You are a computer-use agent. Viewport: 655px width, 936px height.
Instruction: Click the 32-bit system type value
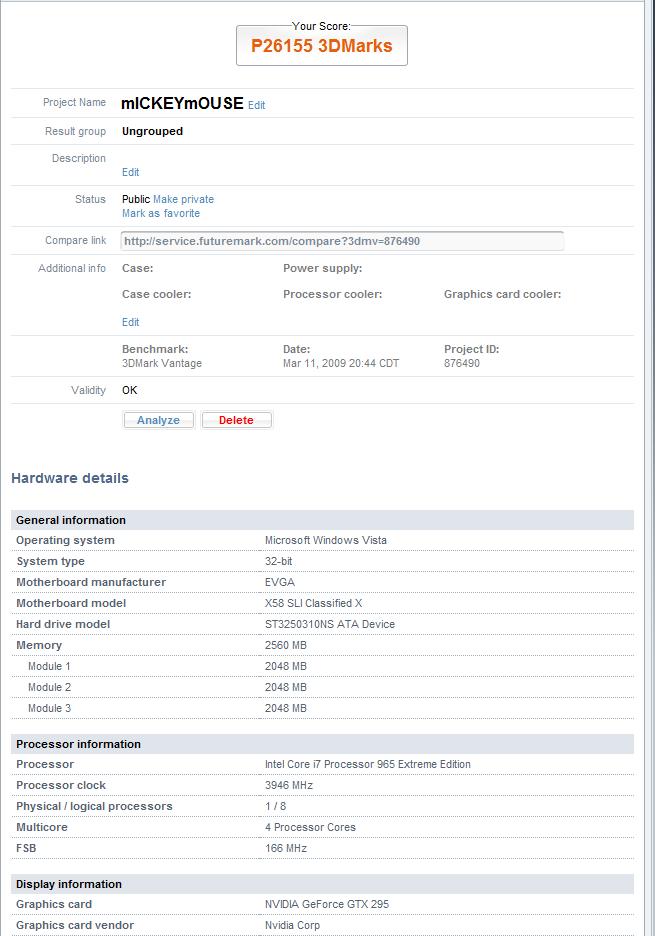279,561
